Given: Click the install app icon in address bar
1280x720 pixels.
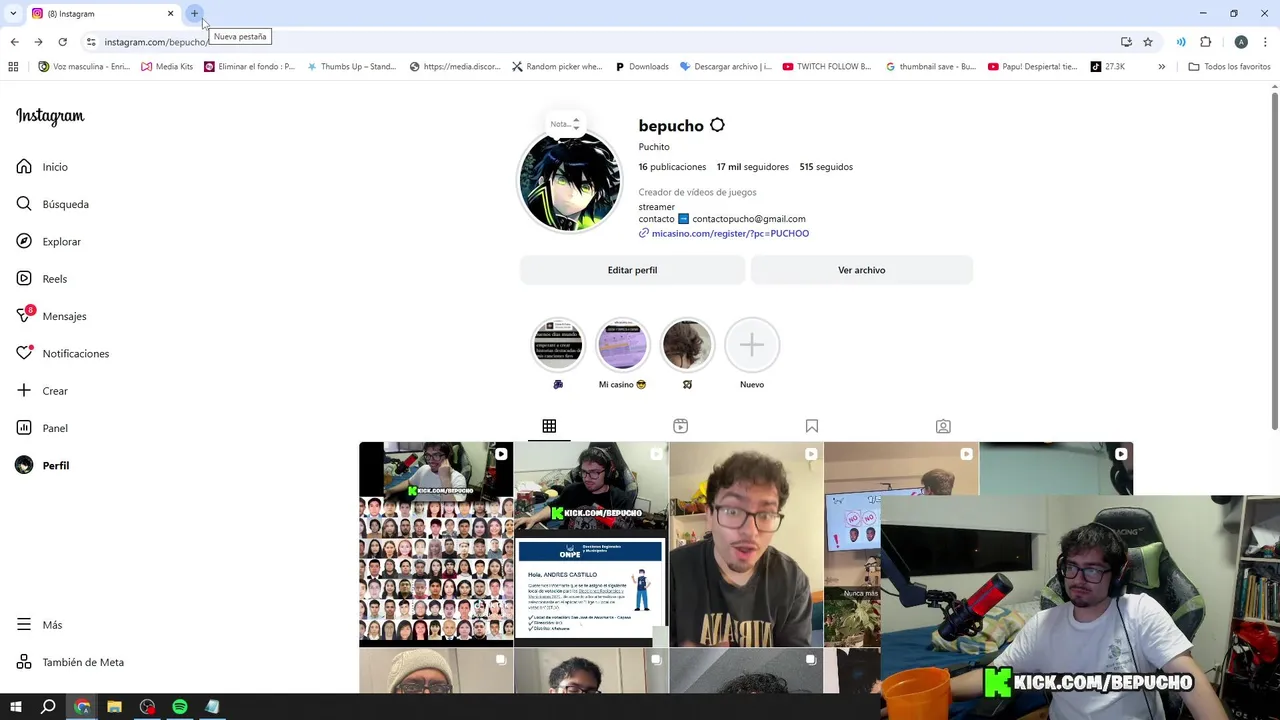Looking at the screenshot, I should tap(1126, 42).
